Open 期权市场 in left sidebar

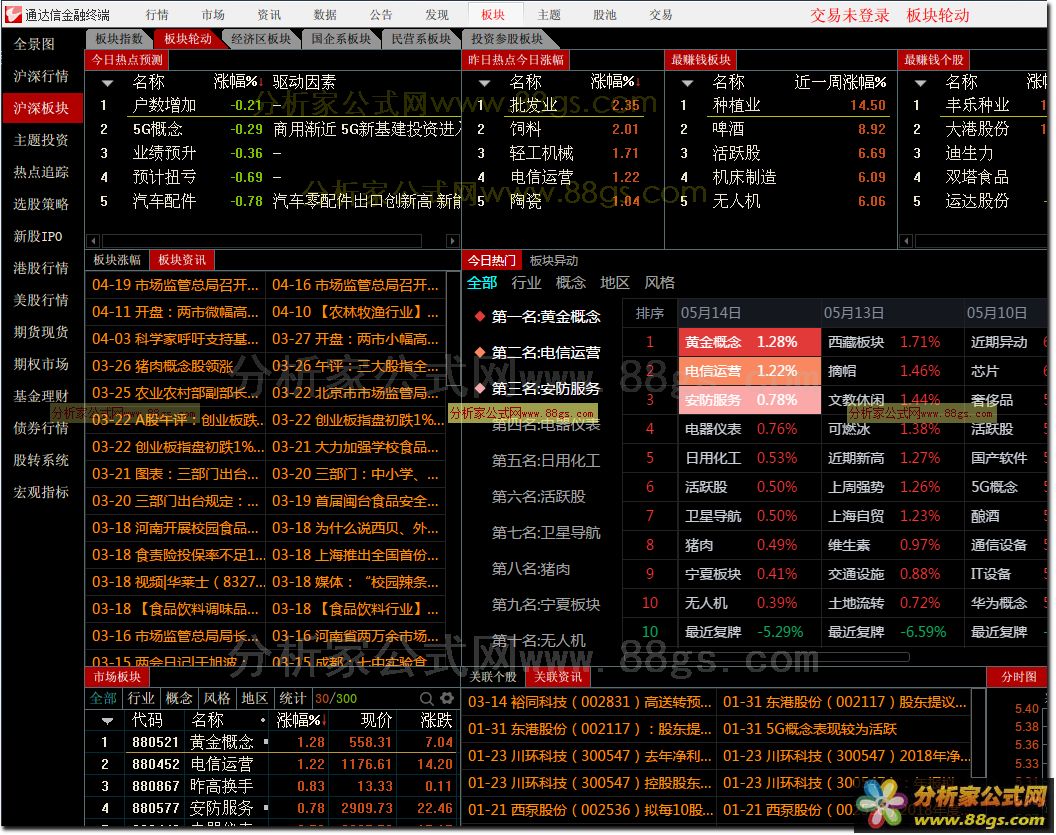tap(41, 364)
